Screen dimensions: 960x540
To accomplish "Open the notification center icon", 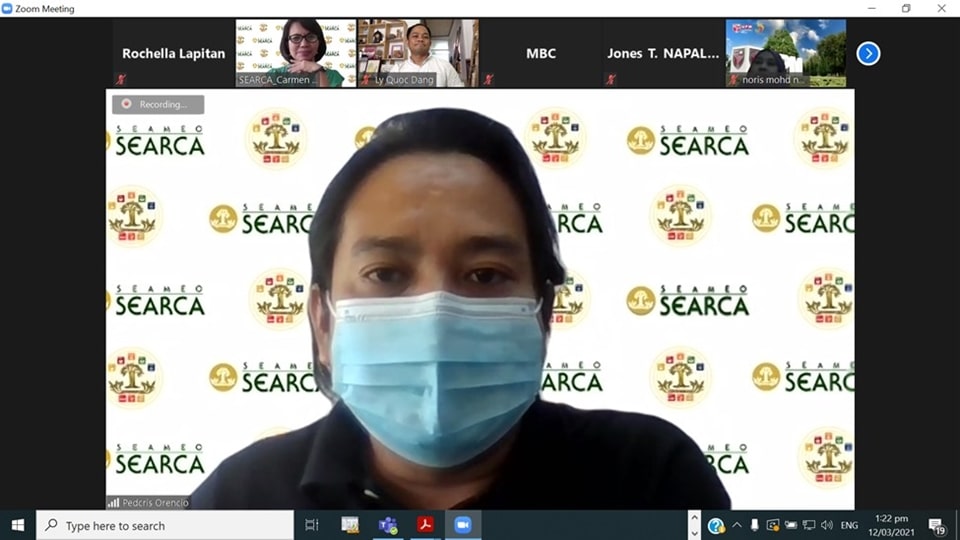I will coord(937,525).
